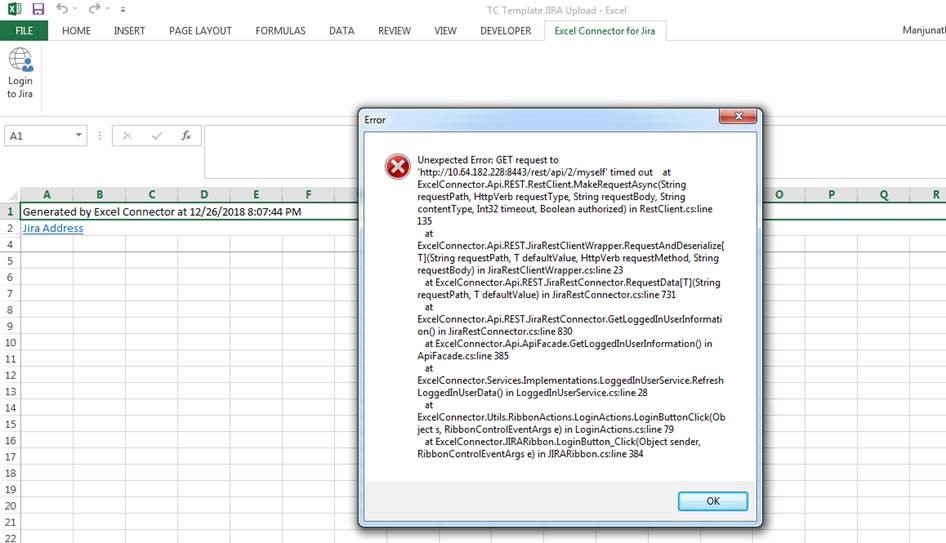Select column A header
The width and height of the screenshot is (946, 543).
point(46,194)
